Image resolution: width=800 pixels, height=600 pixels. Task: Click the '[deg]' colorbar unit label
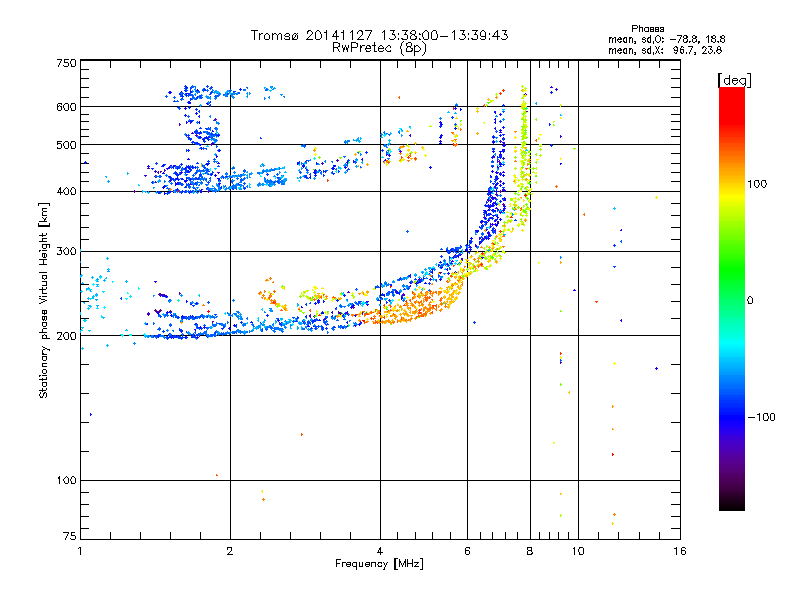tap(734, 80)
